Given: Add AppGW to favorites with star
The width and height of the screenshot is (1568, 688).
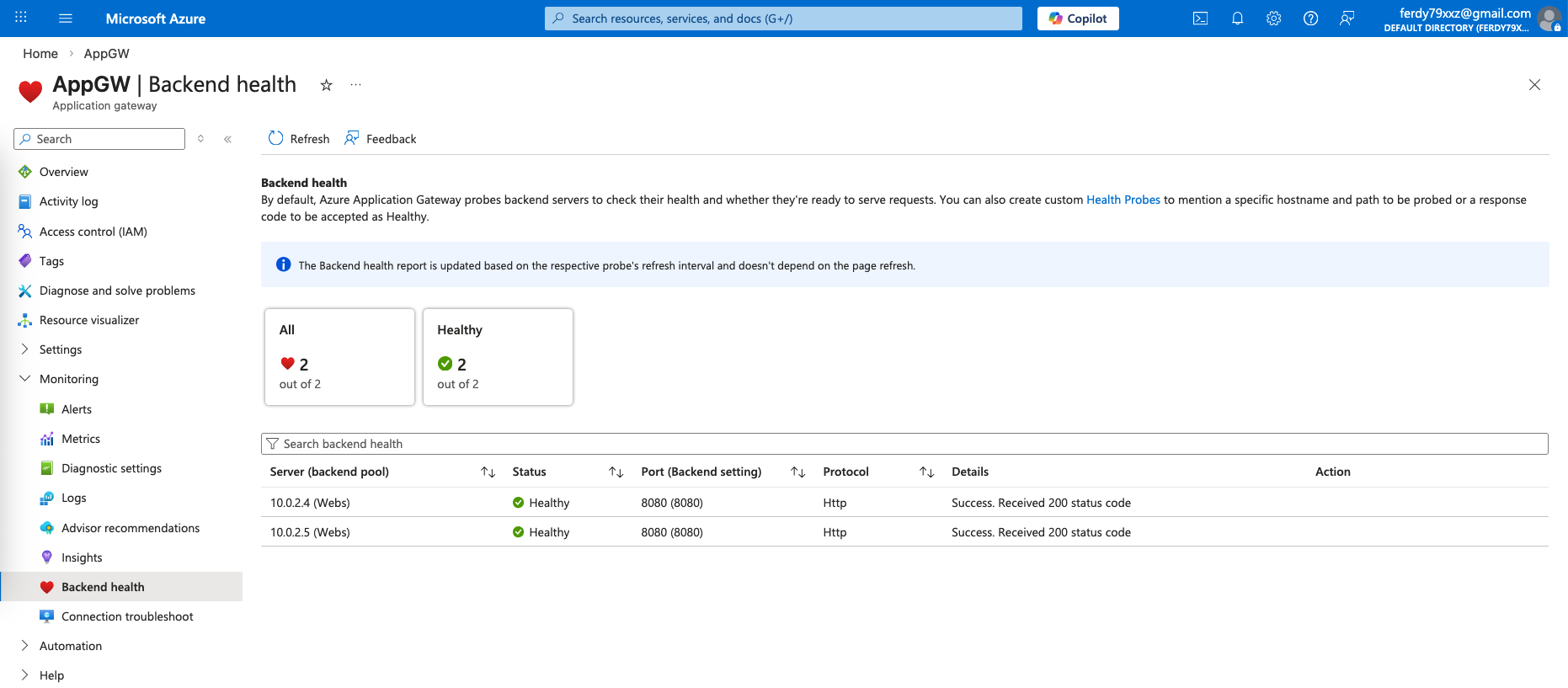Looking at the screenshot, I should (x=326, y=85).
